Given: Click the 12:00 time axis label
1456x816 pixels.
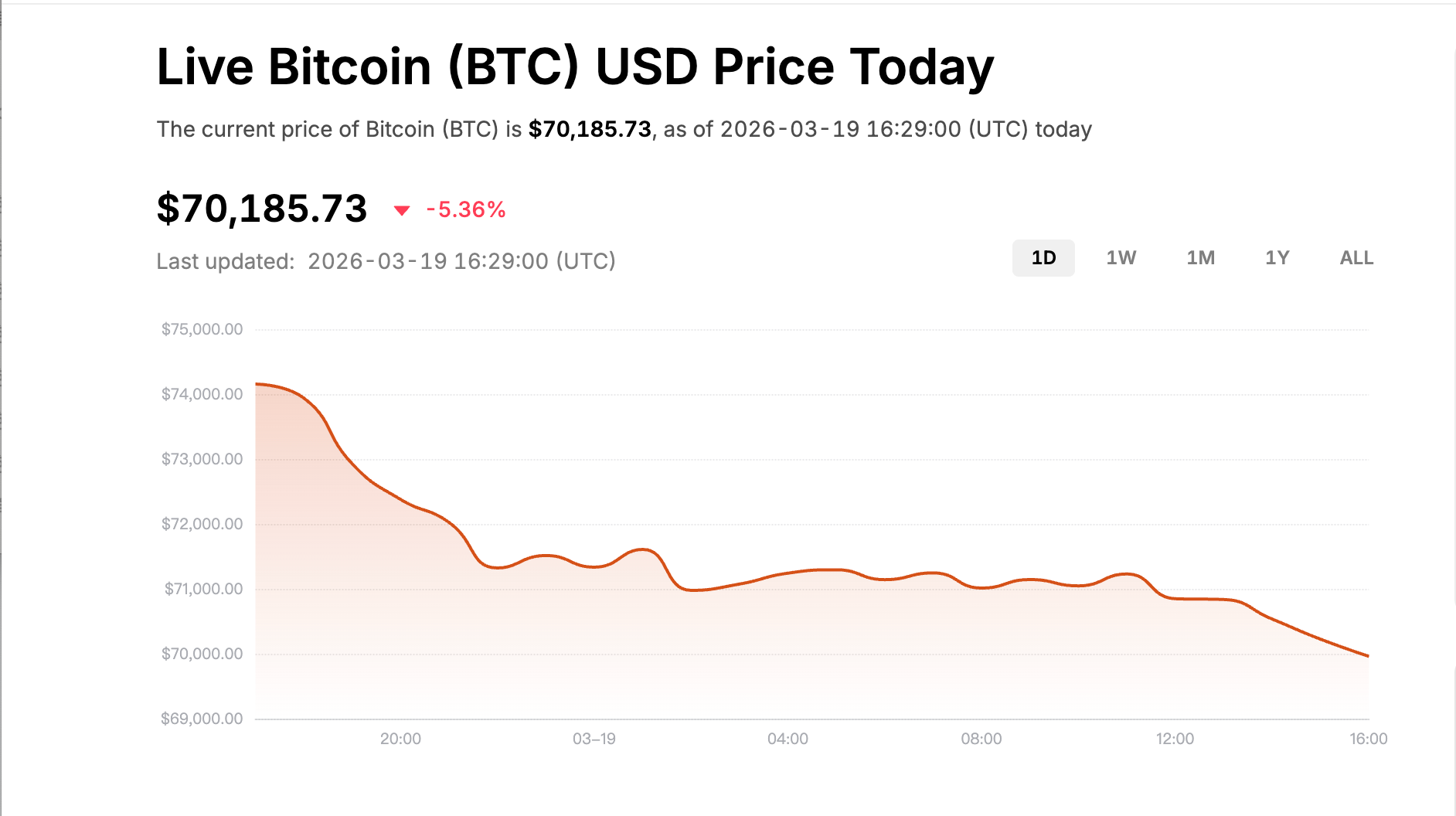Looking at the screenshot, I should pyautogui.click(x=1175, y=739).
